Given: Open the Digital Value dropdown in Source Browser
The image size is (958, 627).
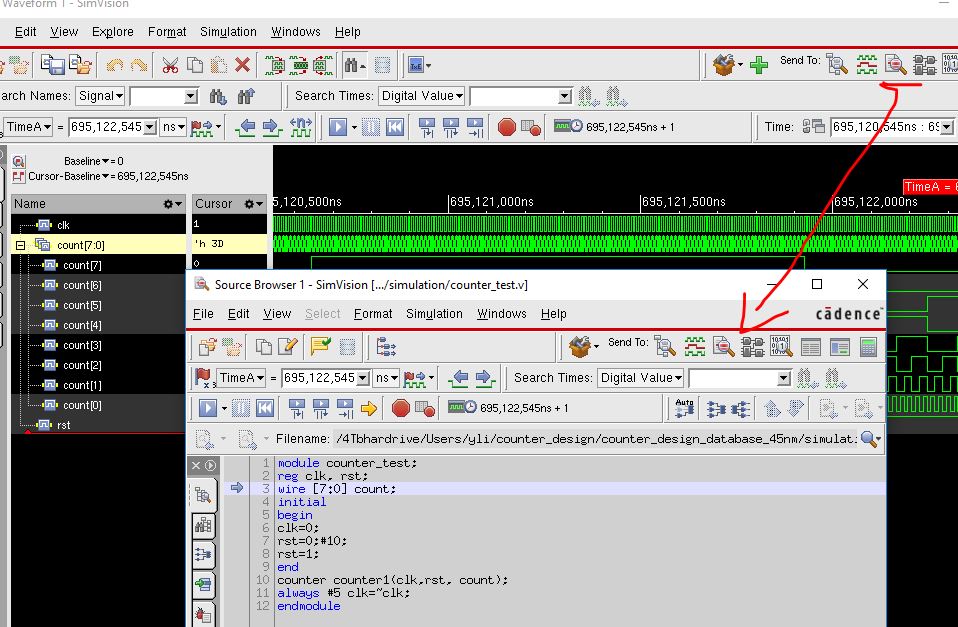Looking at the screenshot, I should pyautogui.click(x=641, y=378).
